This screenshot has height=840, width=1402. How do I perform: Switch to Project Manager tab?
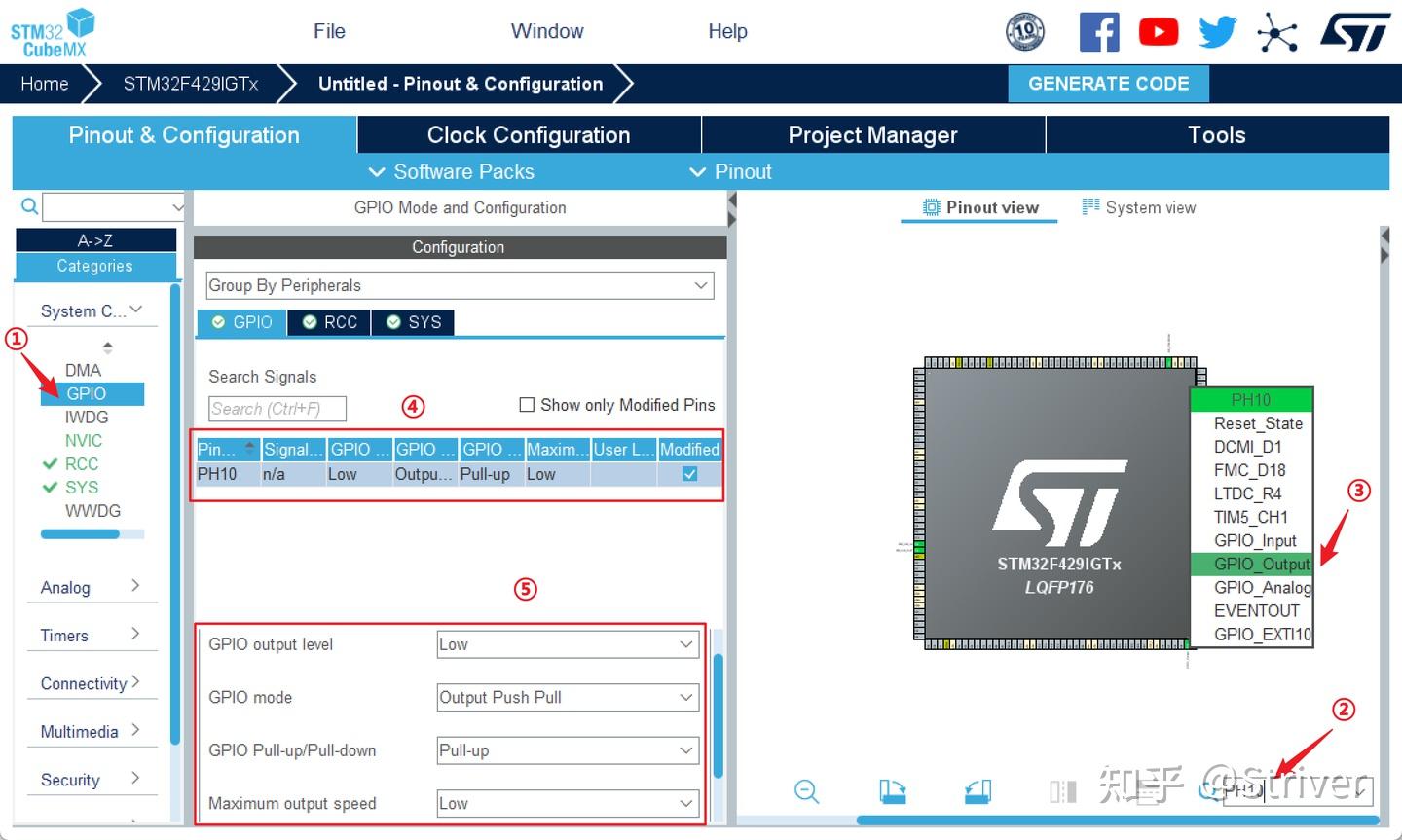(x=872, y=135)
